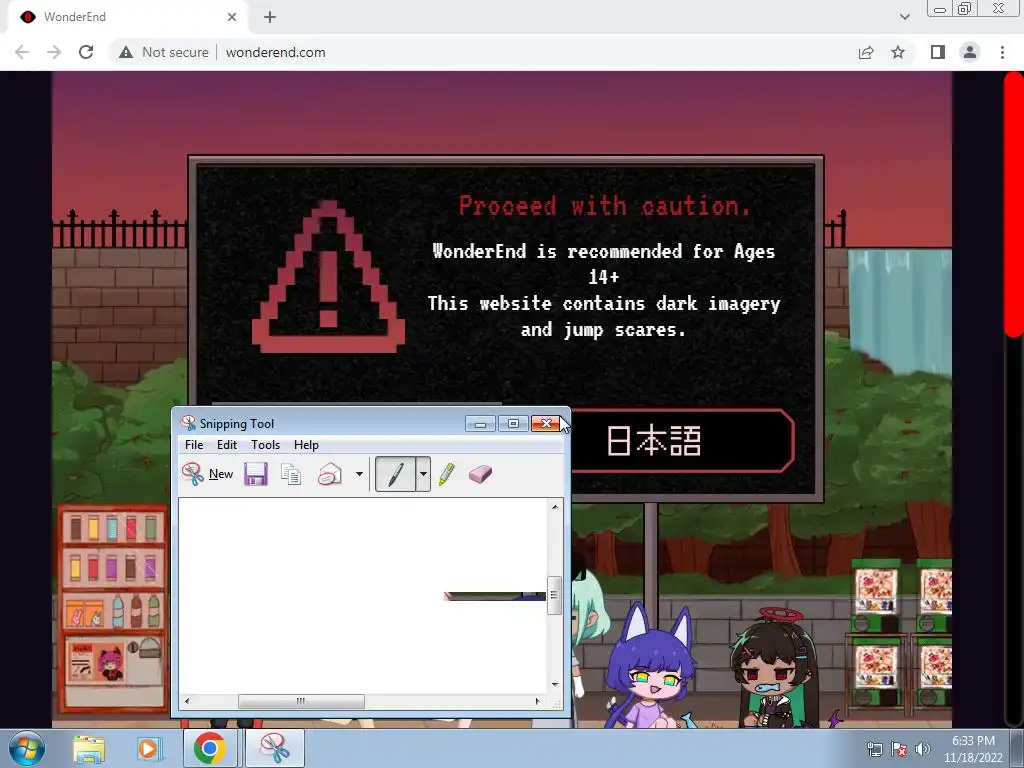The height and width of the screenshot is (768, 1024).
Task: Click the network icon in system tray
Action: 874,749
